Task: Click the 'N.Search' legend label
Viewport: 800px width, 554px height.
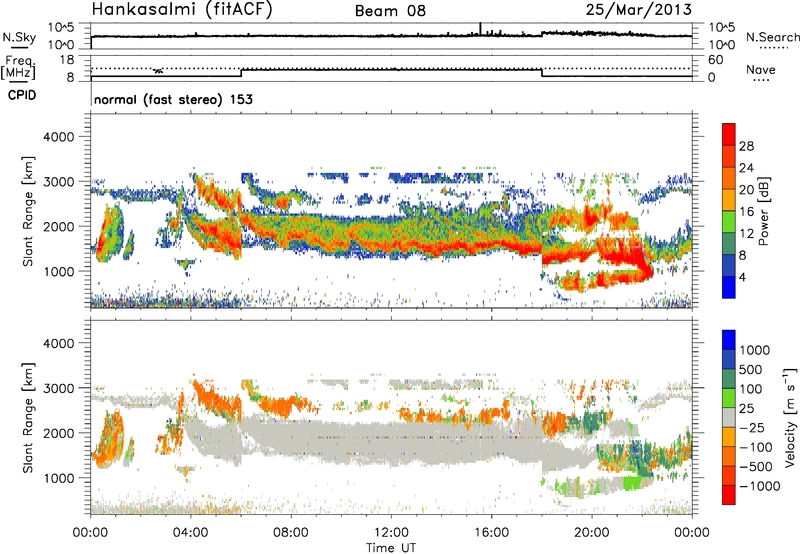Action: tap(772, 37)
